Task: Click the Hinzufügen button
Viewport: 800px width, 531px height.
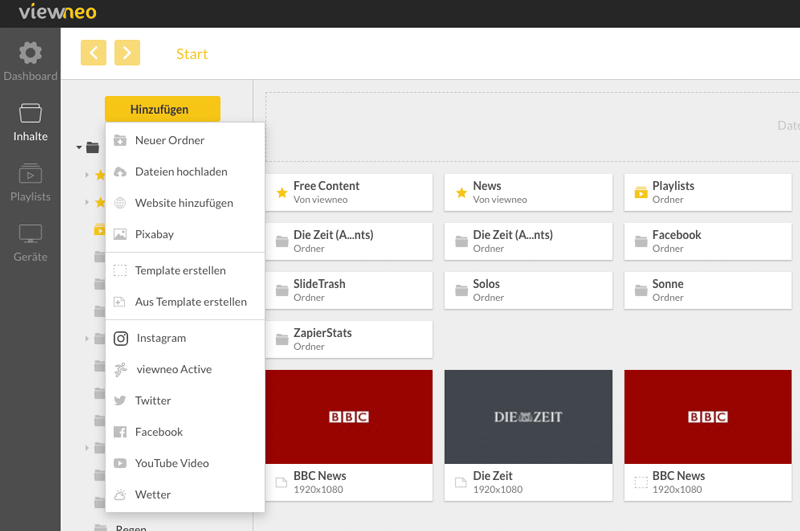Action: pyautogui.click(x=163, y=109)
